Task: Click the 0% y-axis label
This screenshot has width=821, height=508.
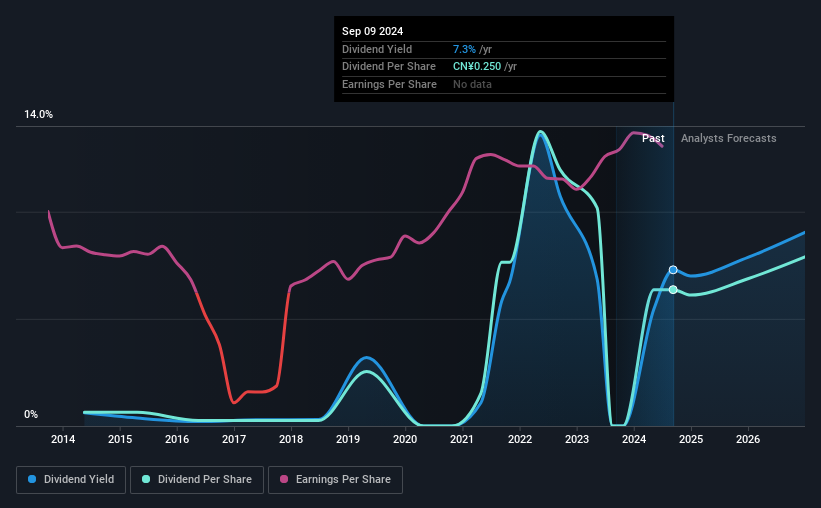Action: (x=31, y=414)
